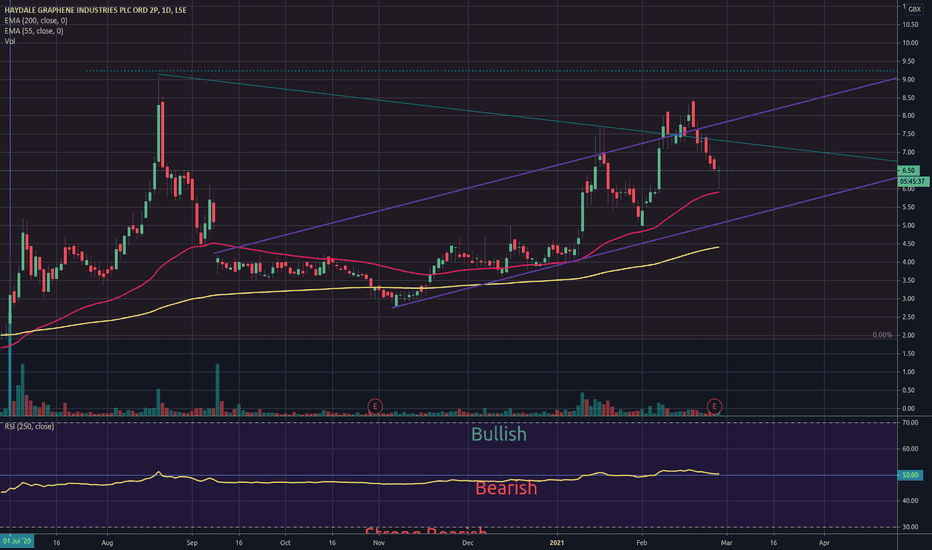
Task: Click the 6.50 current price label
Action: (909, 171)
